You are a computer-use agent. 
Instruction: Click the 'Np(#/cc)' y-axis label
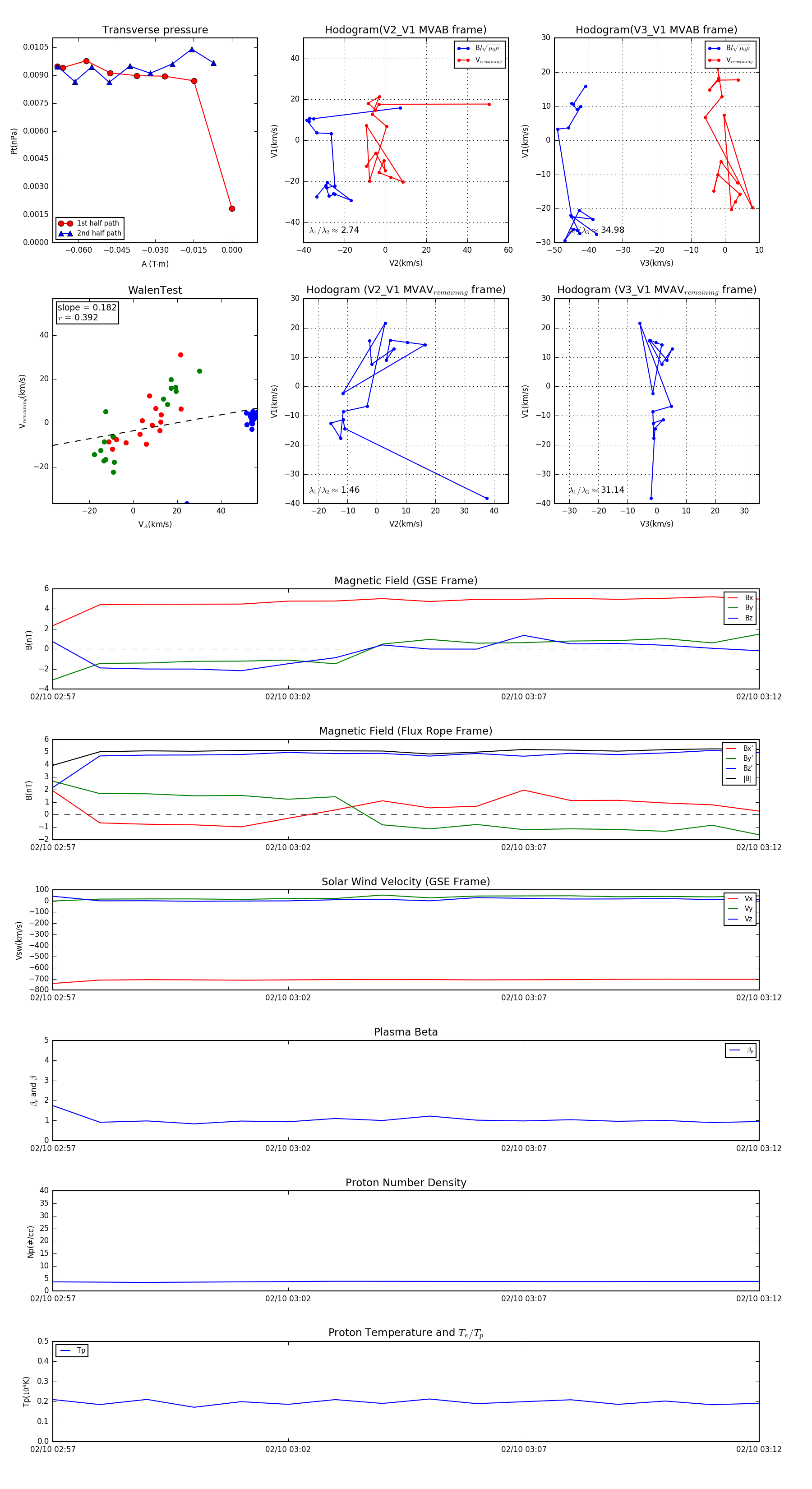pos(31,1241)
